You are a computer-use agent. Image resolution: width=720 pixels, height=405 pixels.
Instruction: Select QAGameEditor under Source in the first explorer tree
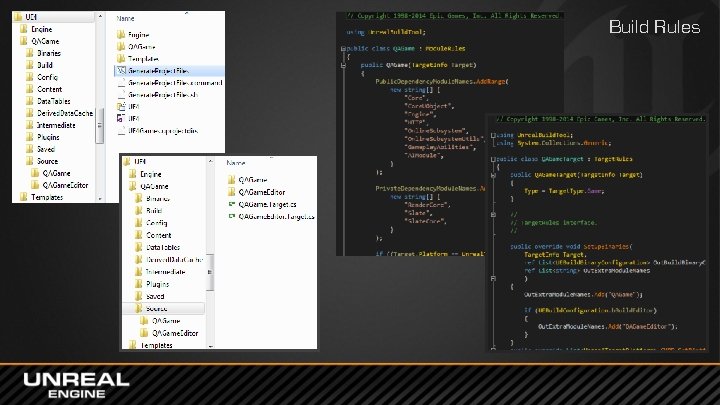point(65,185)
